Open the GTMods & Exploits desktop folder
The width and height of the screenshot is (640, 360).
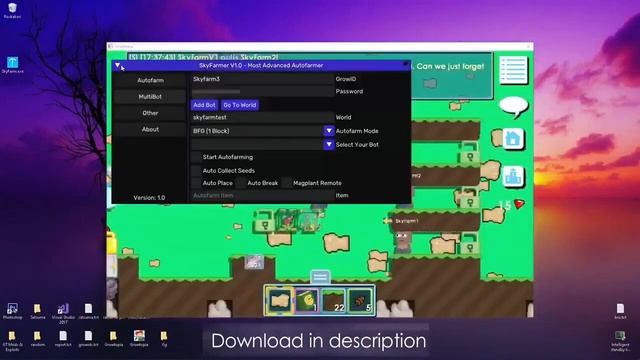(x=12, y=341)
